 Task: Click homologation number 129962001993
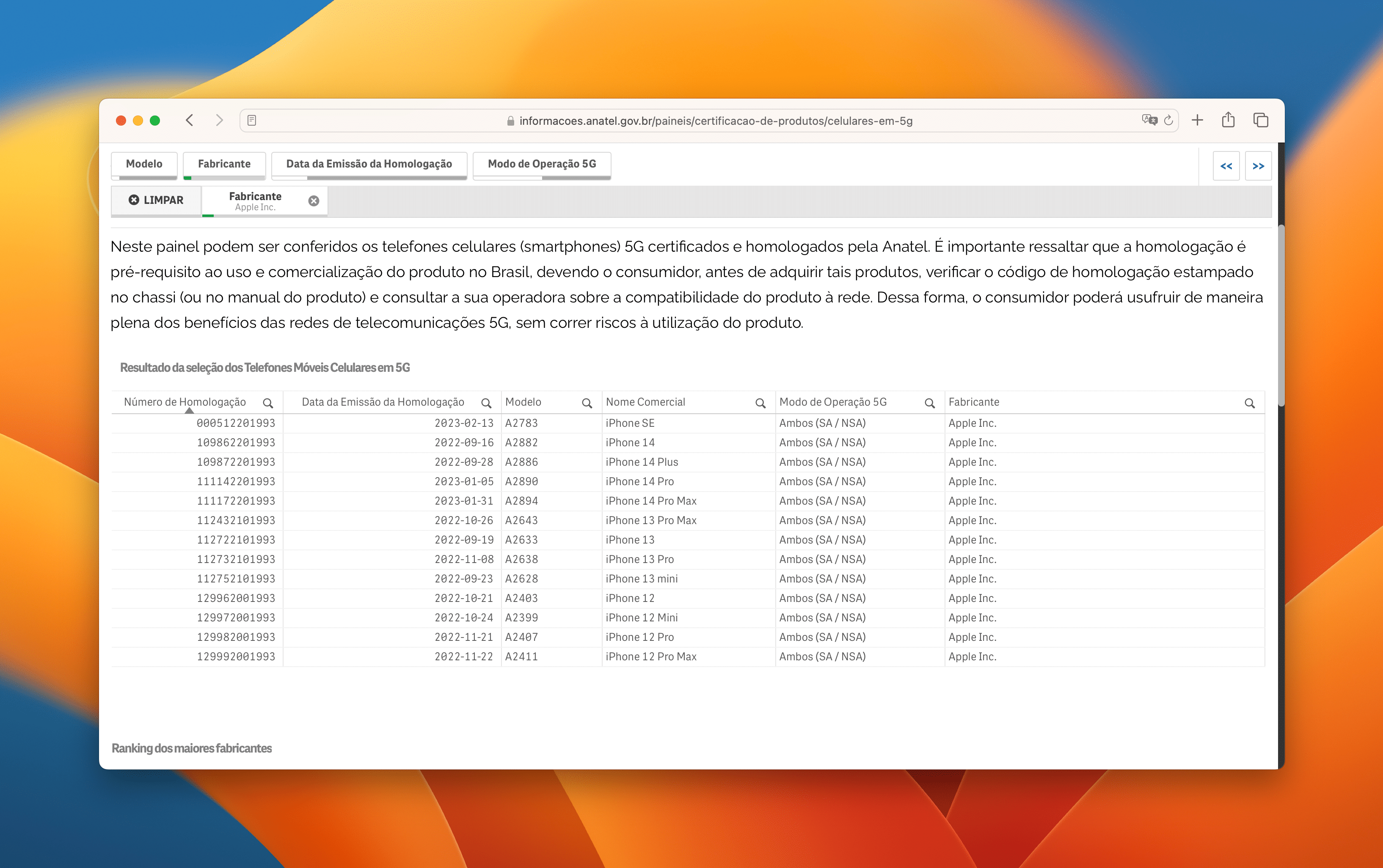click(x=236, y=598)
